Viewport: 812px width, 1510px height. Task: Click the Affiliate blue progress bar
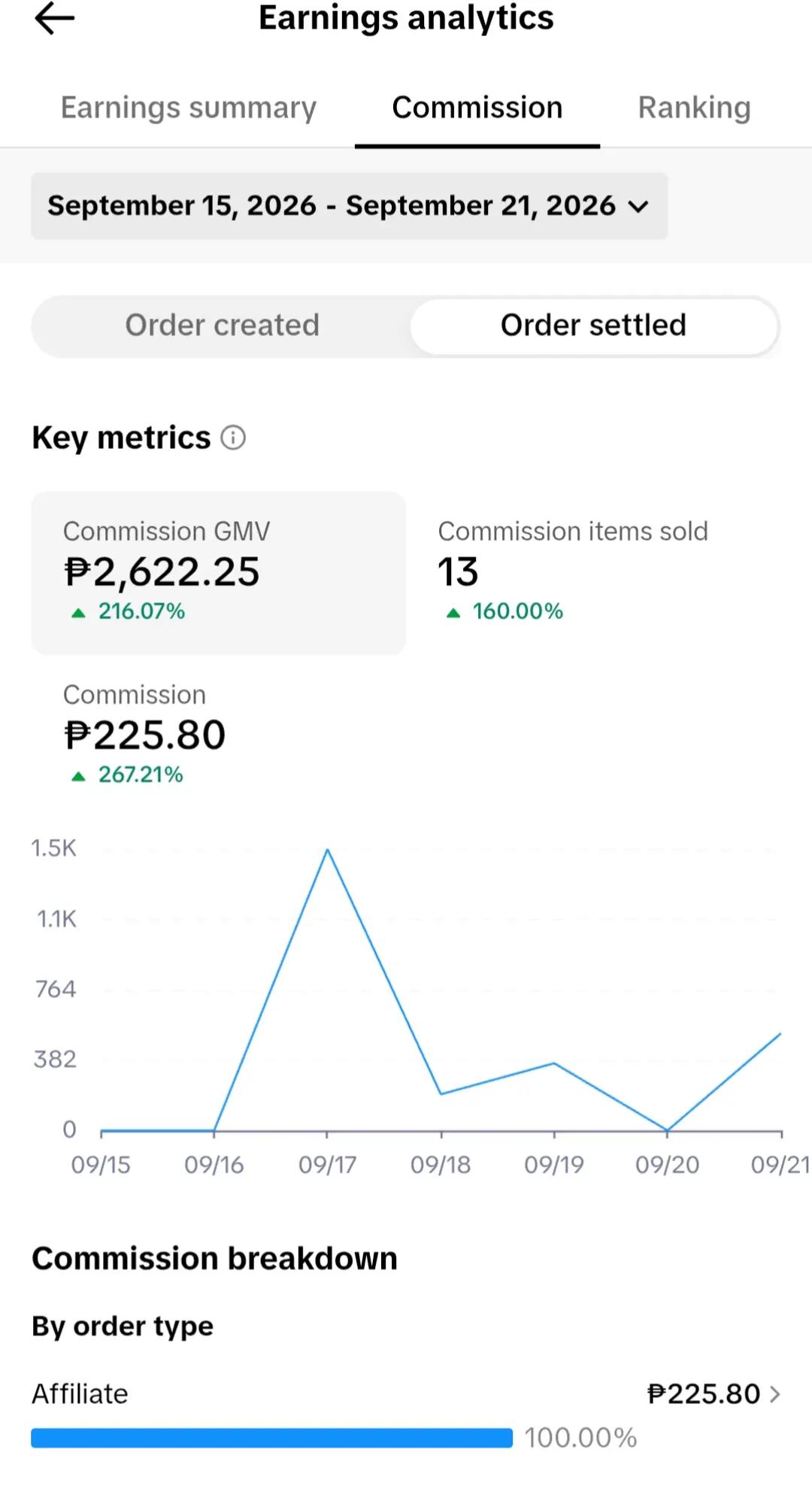coord(271,1438)
